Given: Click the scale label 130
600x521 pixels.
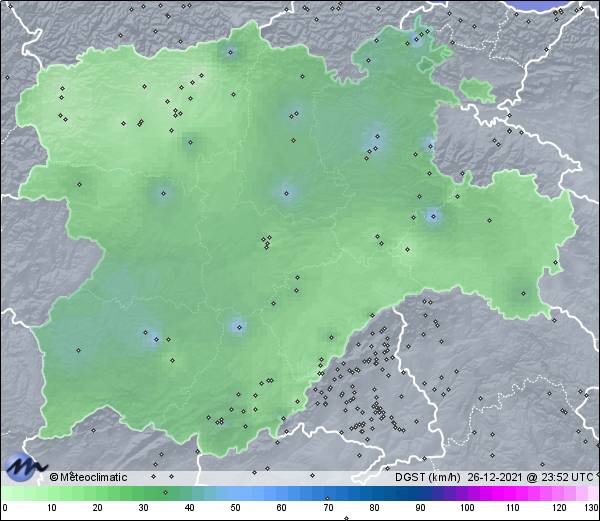Looking at the screenshot, I should (592, 508).
